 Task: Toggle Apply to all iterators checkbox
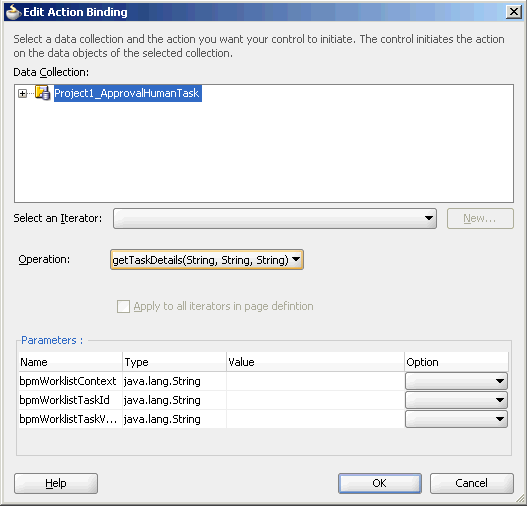[123, 306]
